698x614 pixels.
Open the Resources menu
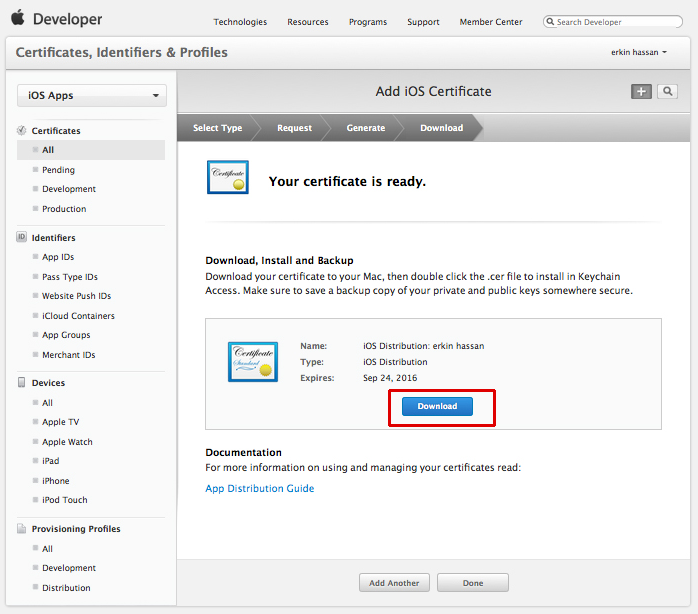click(308, 22)
